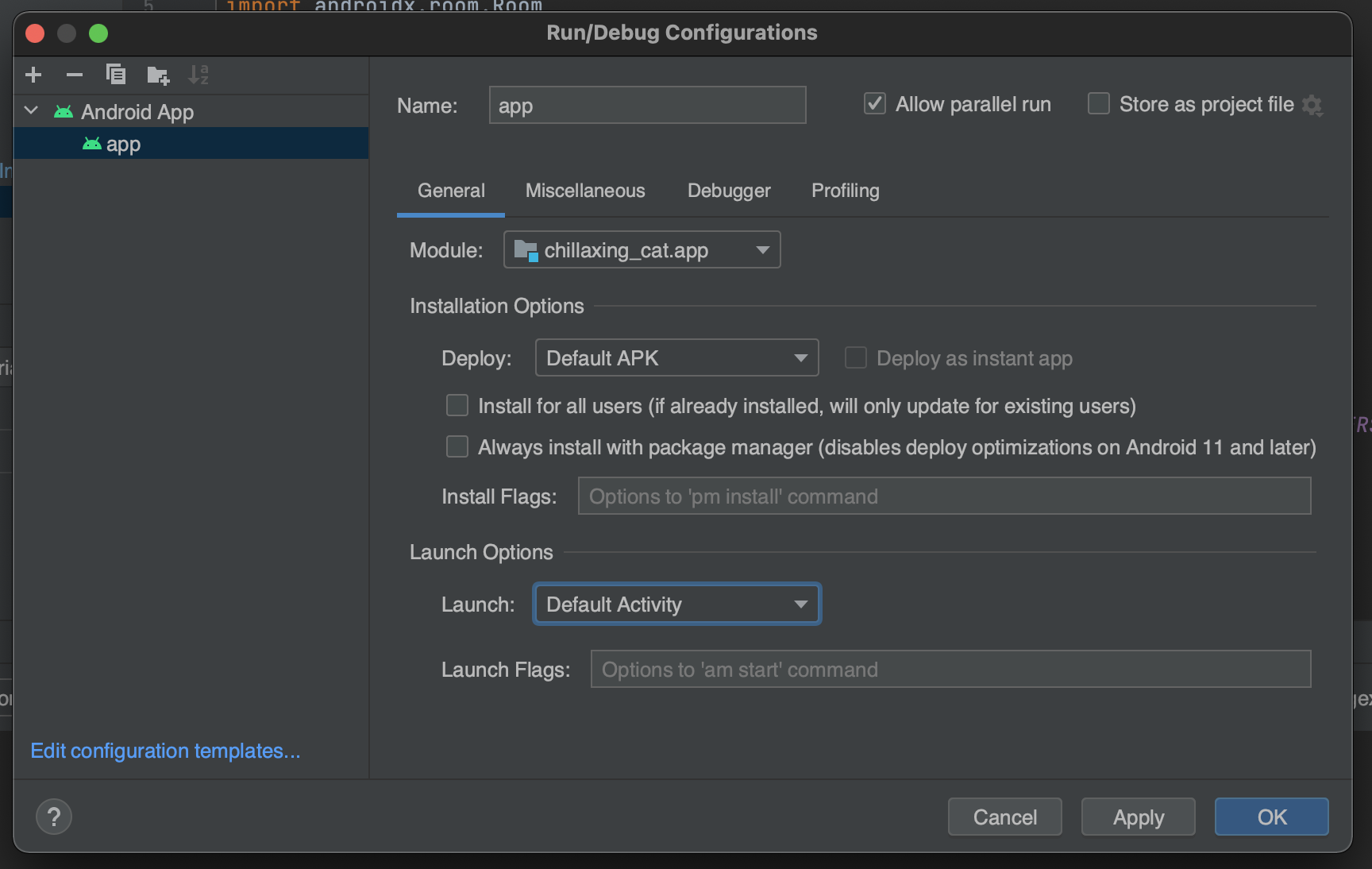
Task: Open the Launch dropdown showing Default Activity
Action: coord(676,604)
